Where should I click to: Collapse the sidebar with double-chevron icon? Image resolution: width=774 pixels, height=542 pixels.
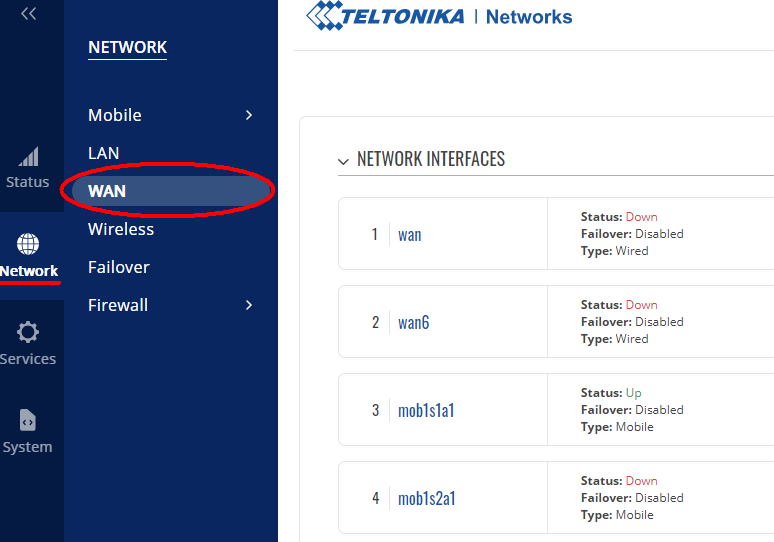29,14
